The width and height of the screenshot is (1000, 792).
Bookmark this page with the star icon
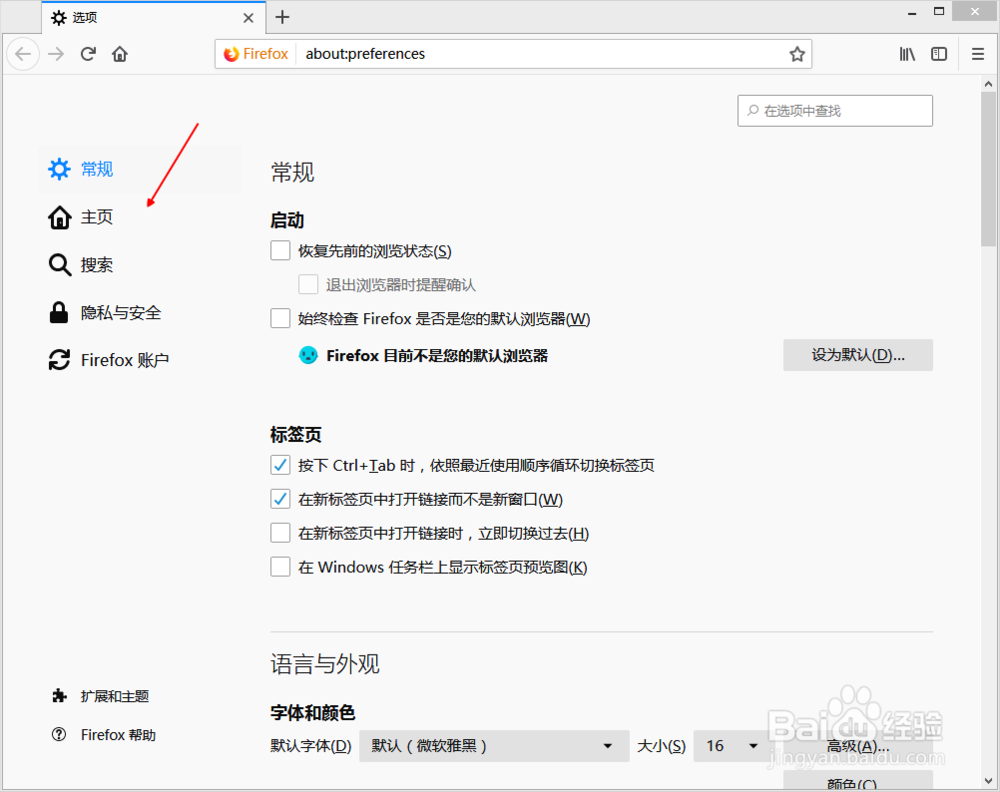pos(797,54)
